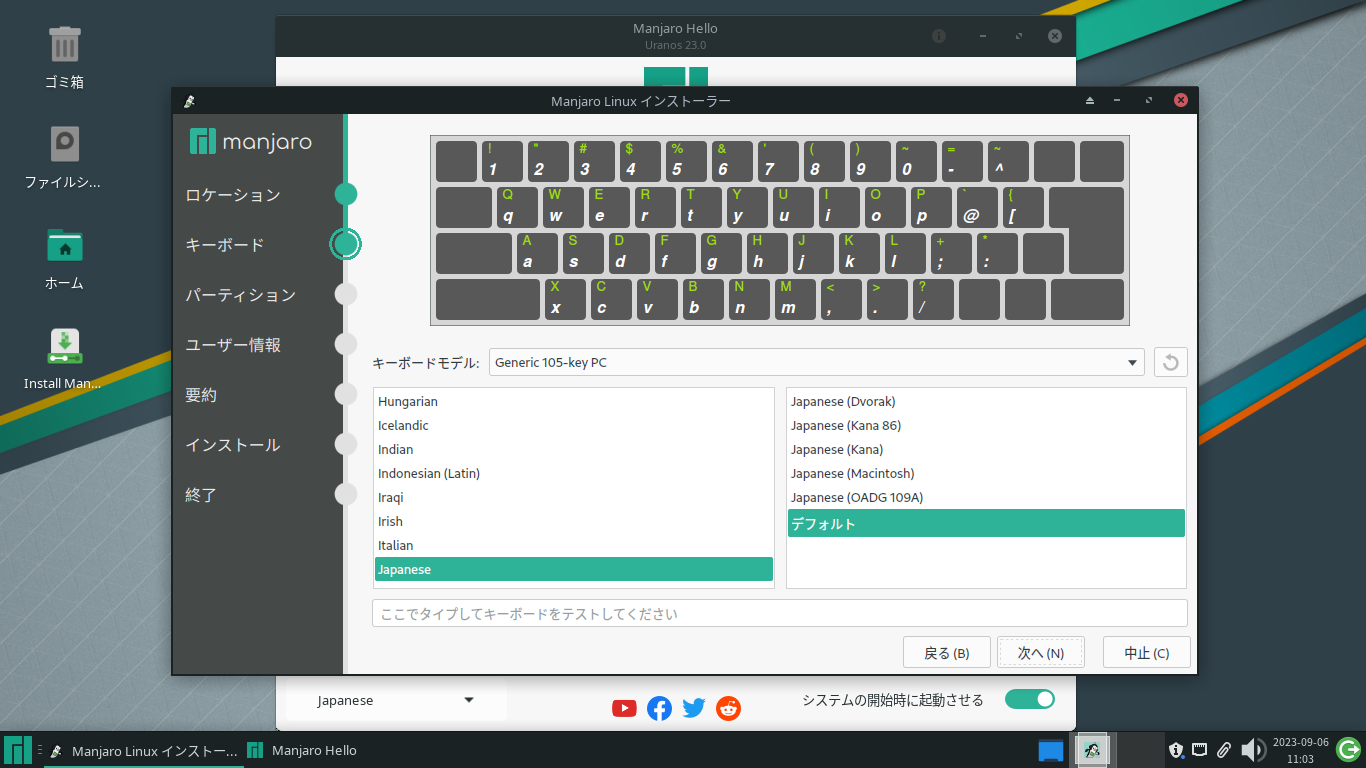Toggle システムの開始時に起動させる switch
Screen dimensions: 1366x768
pyautogui.click(x=1030, y=699)
